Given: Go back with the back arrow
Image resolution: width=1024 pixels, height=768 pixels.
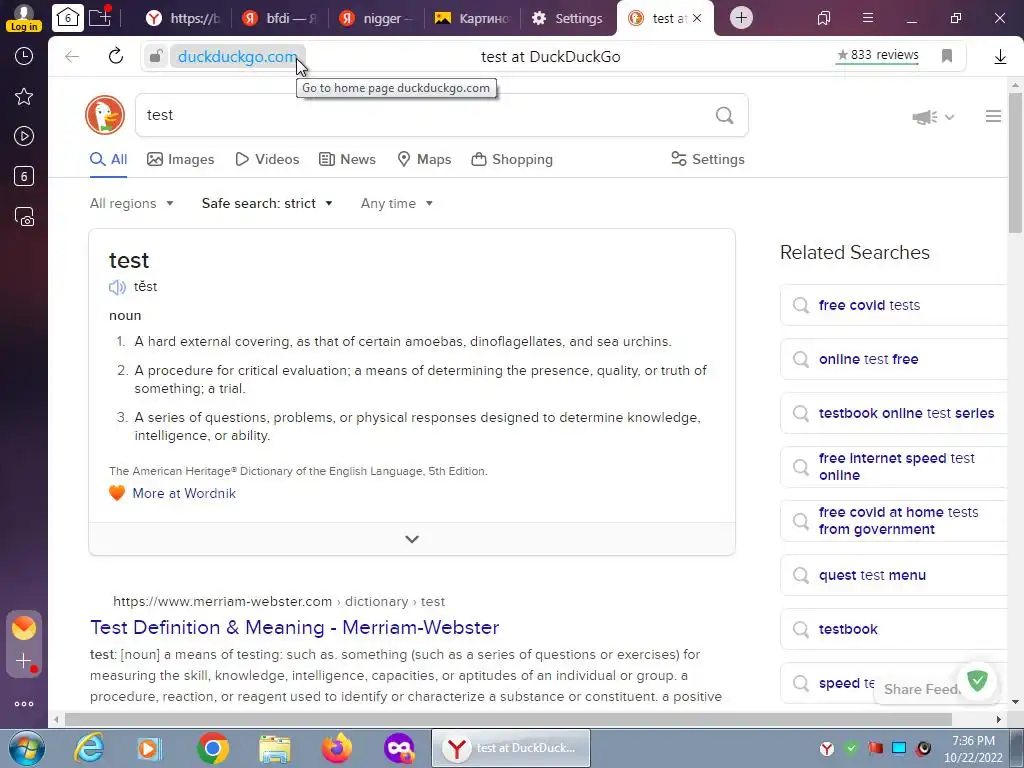Looking at the screenshot, I should pos(72,57).
